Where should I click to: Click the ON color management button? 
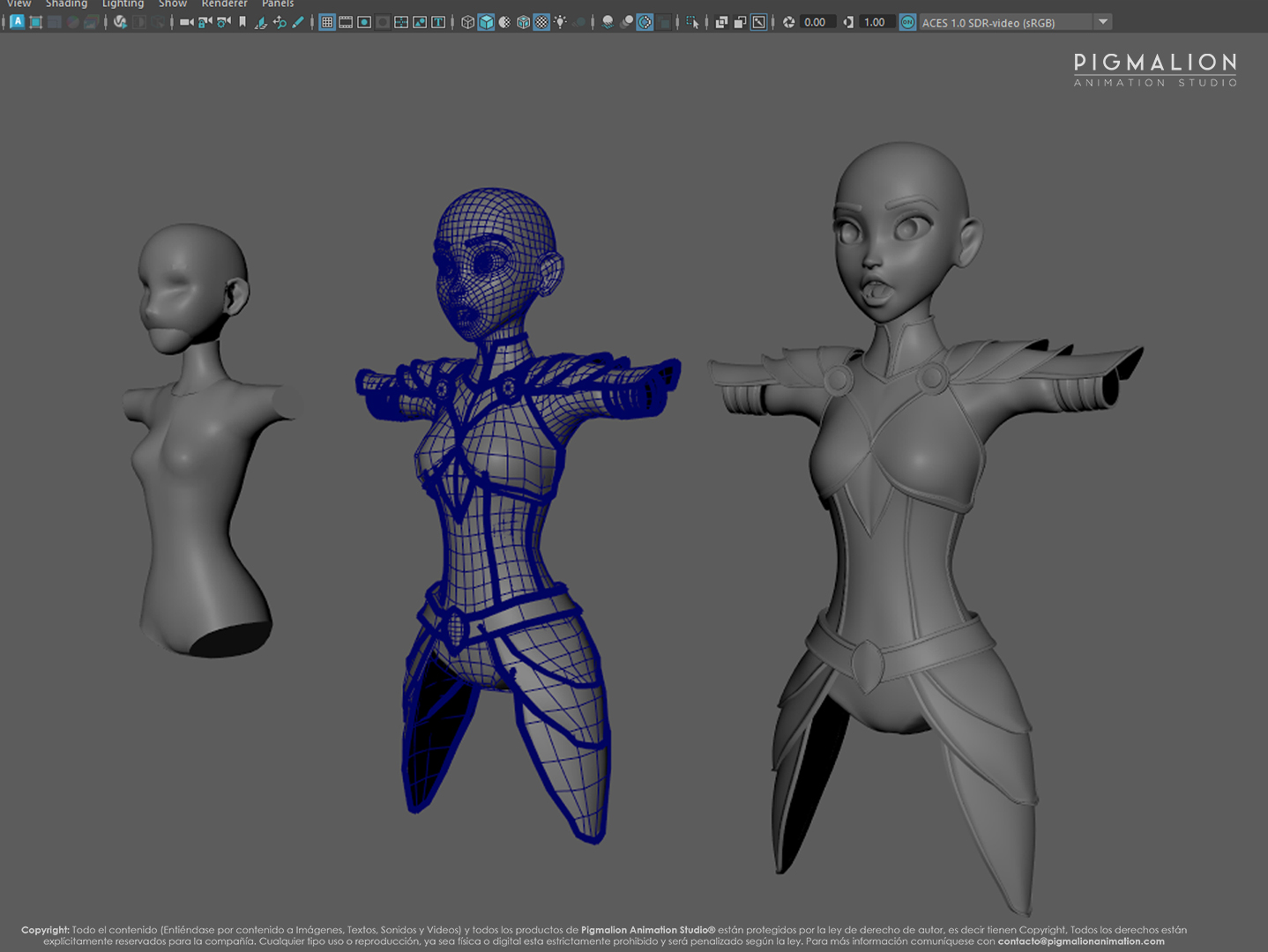point(907,22)
